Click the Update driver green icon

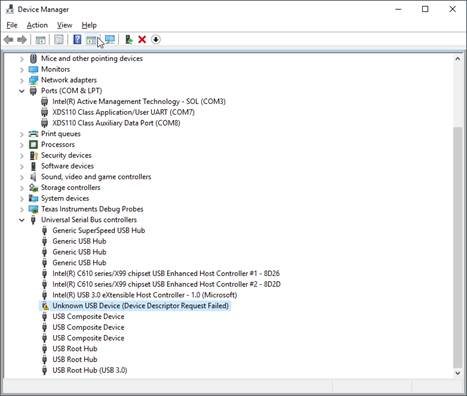tap(129, 40)
